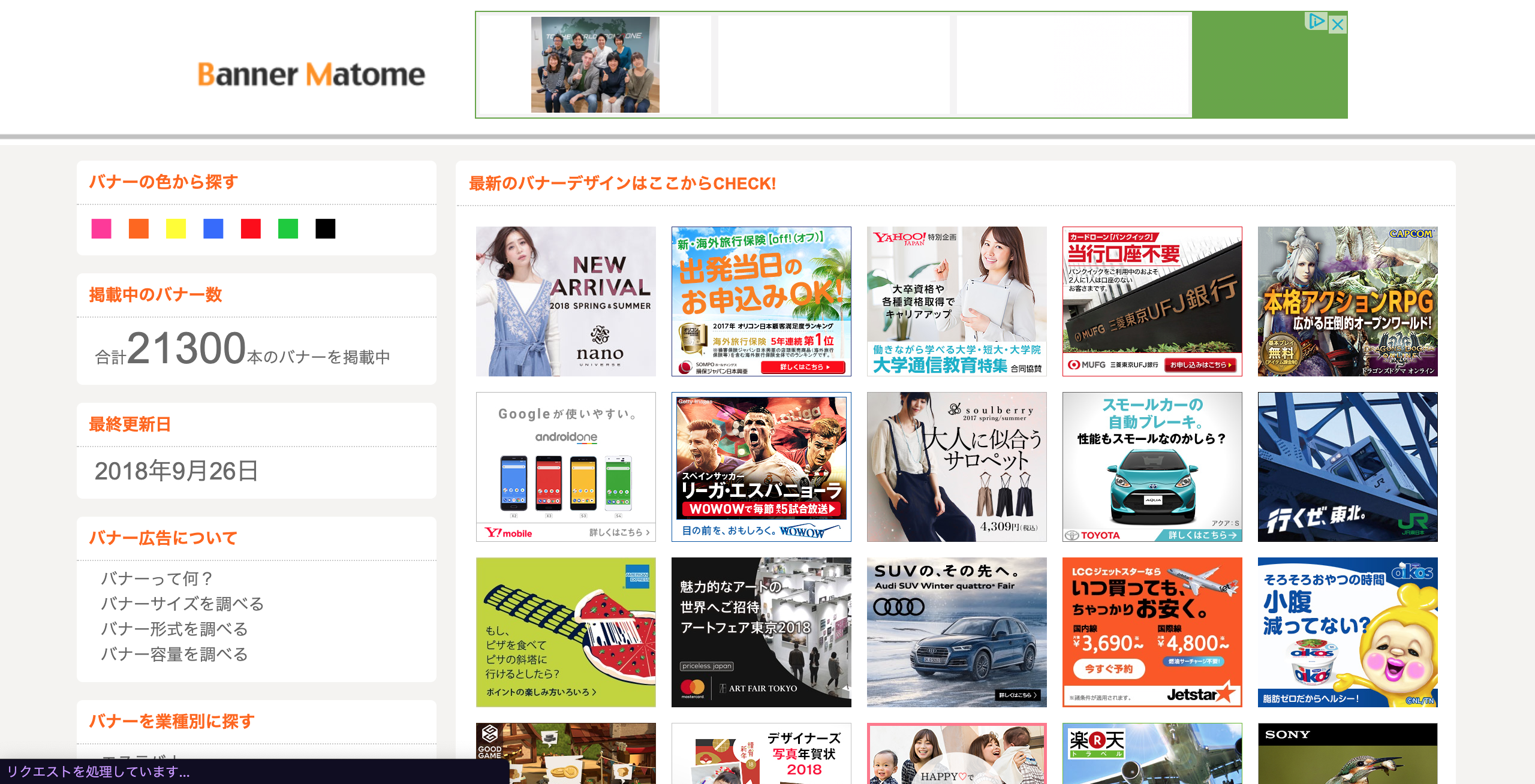Image resolution: width=1535 pixels, height=784 pixels.
Task: Open the 楽天トラベル airplane banner
Action: coord(1152,753)
